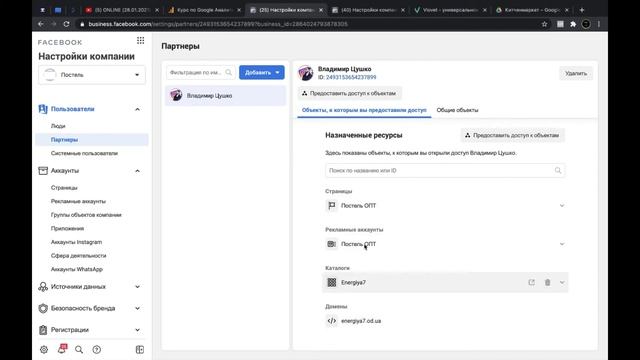This screenshot has width=640, height=360.
Task: Switch to the Общие объекты tab
Action: pyautogui.click(x=457, y=110)
